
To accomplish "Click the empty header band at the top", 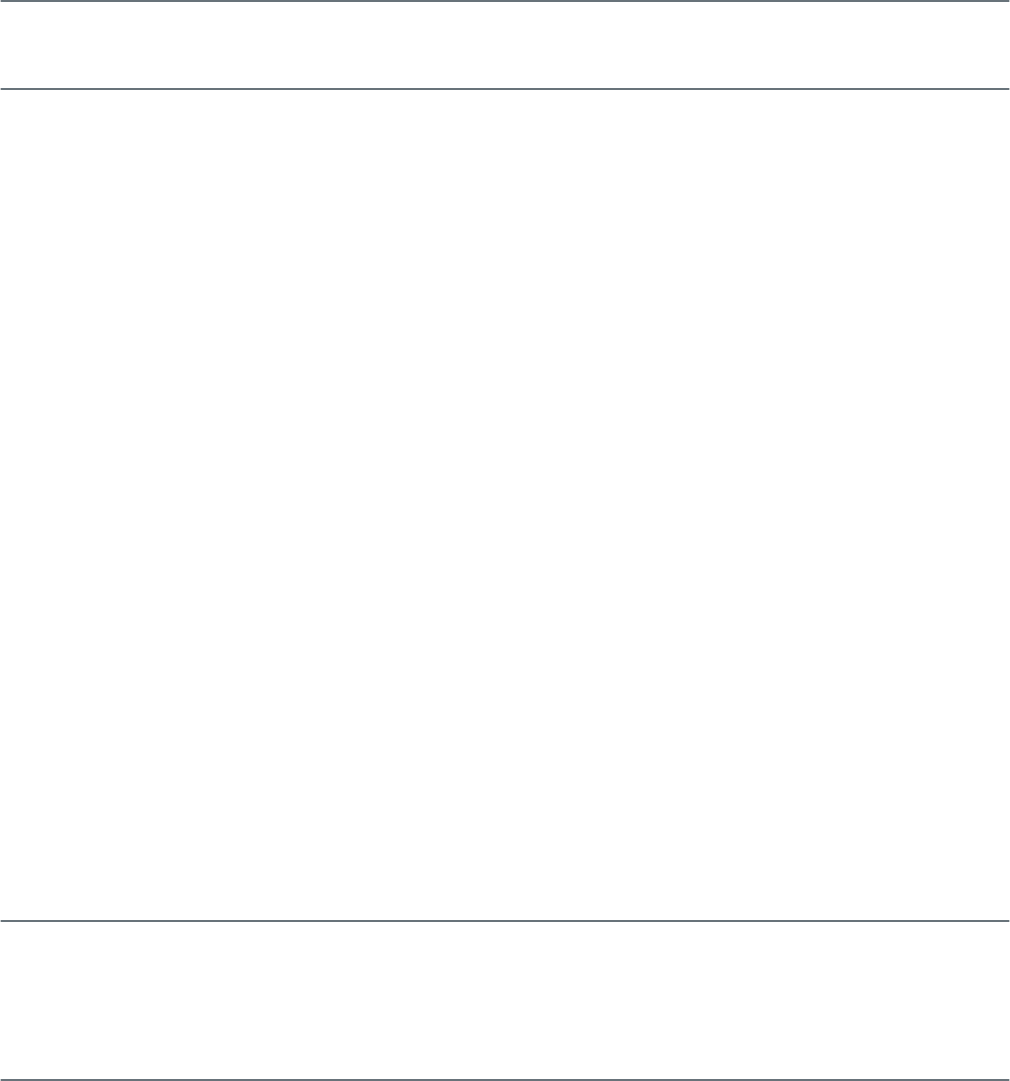I will point(505,45).
